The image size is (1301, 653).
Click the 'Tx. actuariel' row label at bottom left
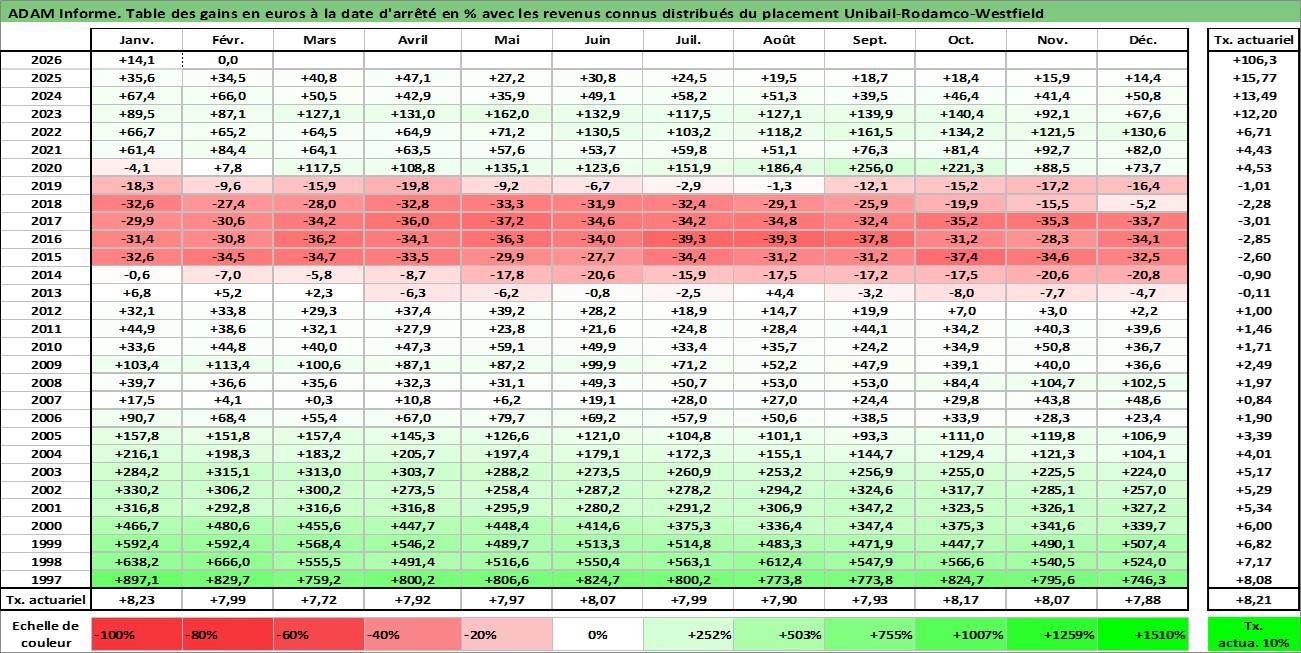tap(46, 600)
